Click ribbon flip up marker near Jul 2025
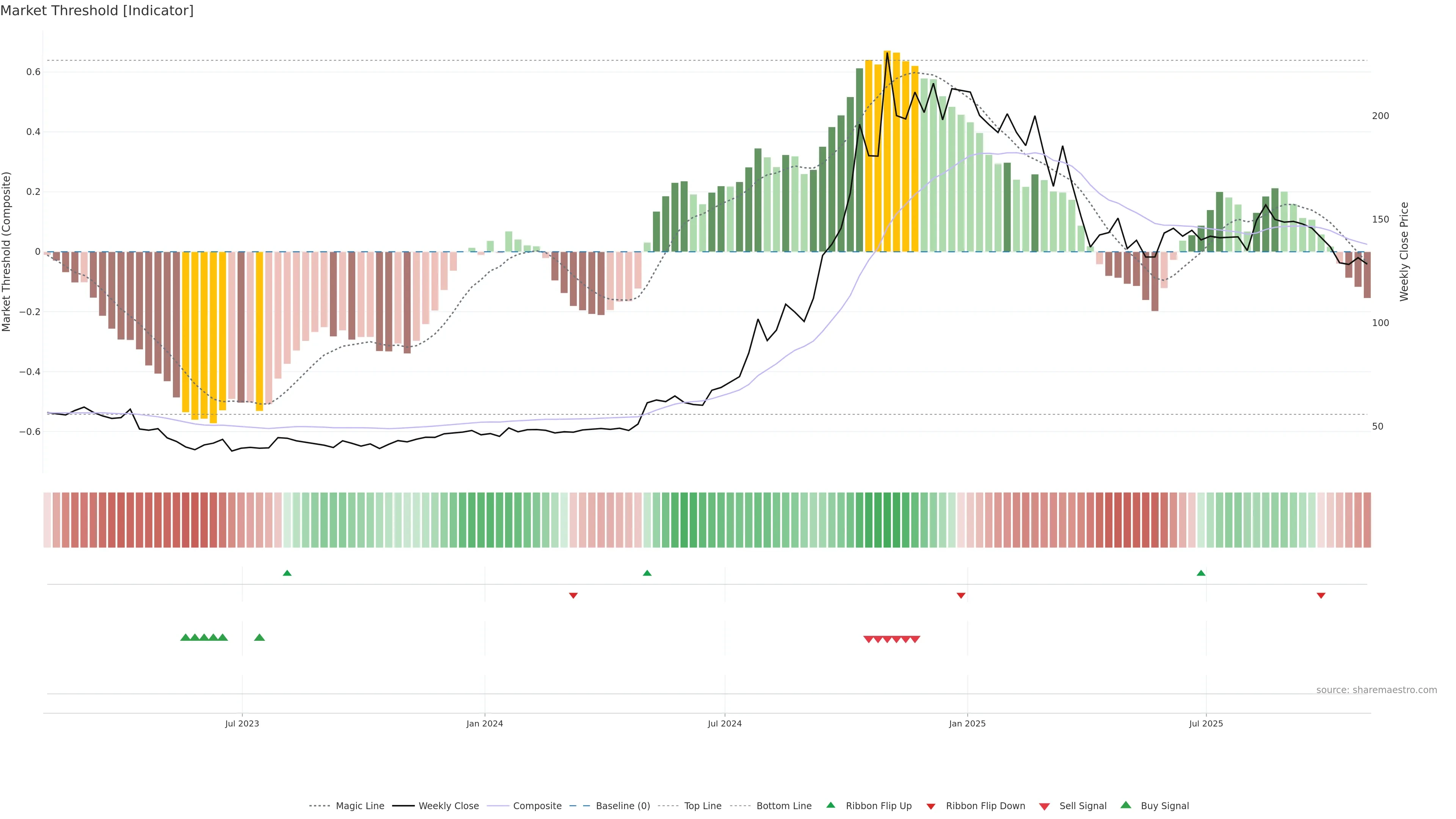Viewport: 1456px width, 819px height. pyautogui.click(x=1201, y=573)
